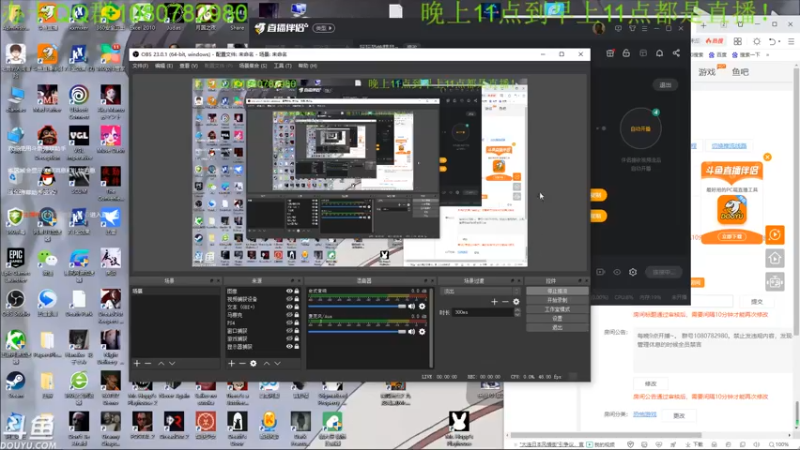The width and height of the screenshot is (800, 450).
Task: Click the duration 300ms stepper arrows
Action: click(517, 312)
